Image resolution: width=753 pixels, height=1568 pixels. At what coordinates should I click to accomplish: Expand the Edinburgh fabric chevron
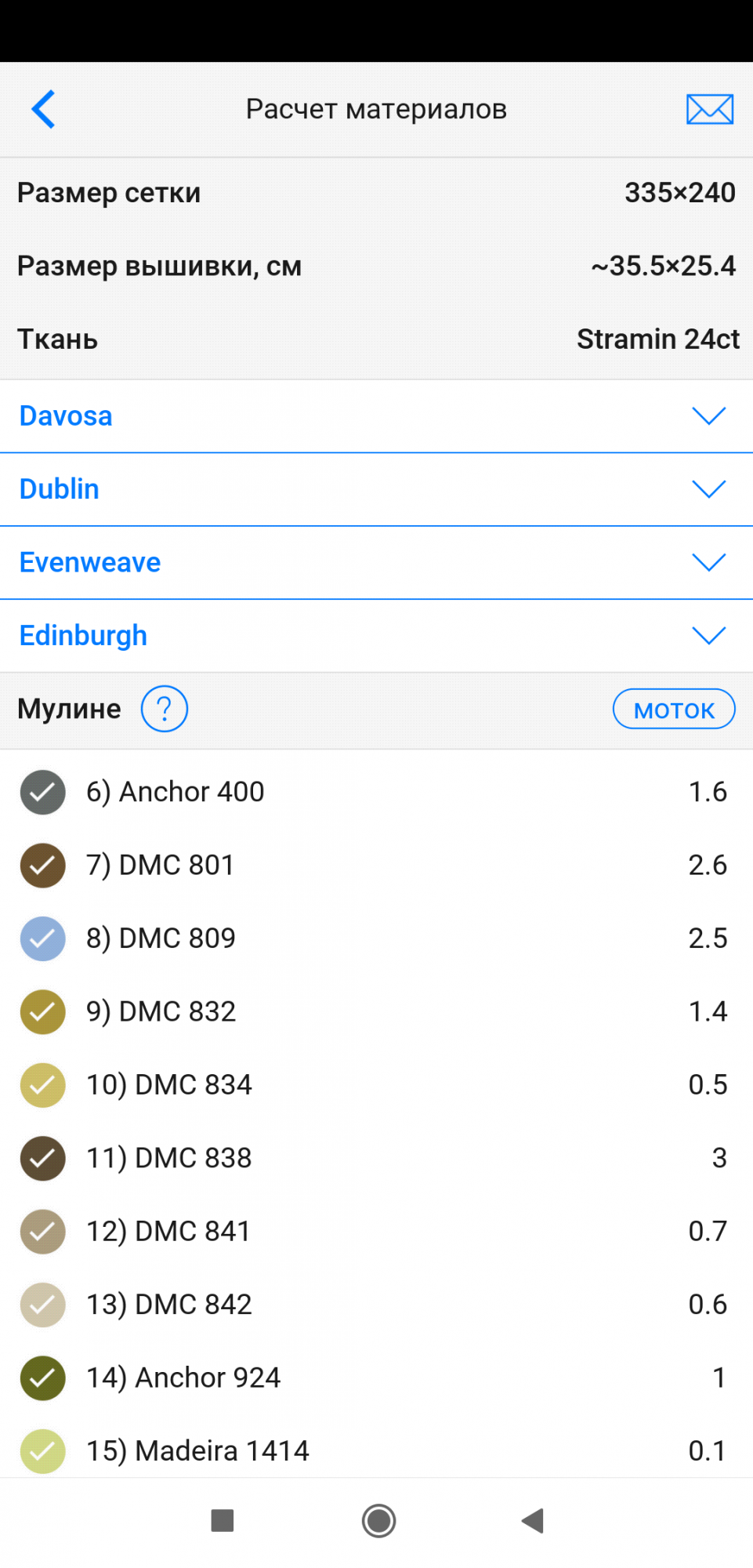pos(708,635)
